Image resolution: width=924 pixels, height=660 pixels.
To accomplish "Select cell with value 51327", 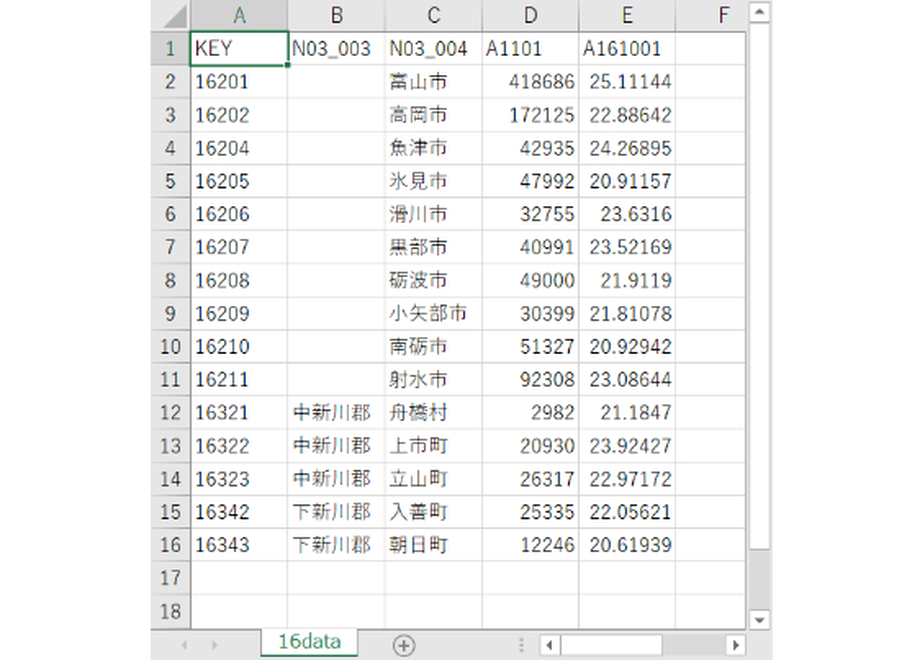I will (x=530, y=346).
